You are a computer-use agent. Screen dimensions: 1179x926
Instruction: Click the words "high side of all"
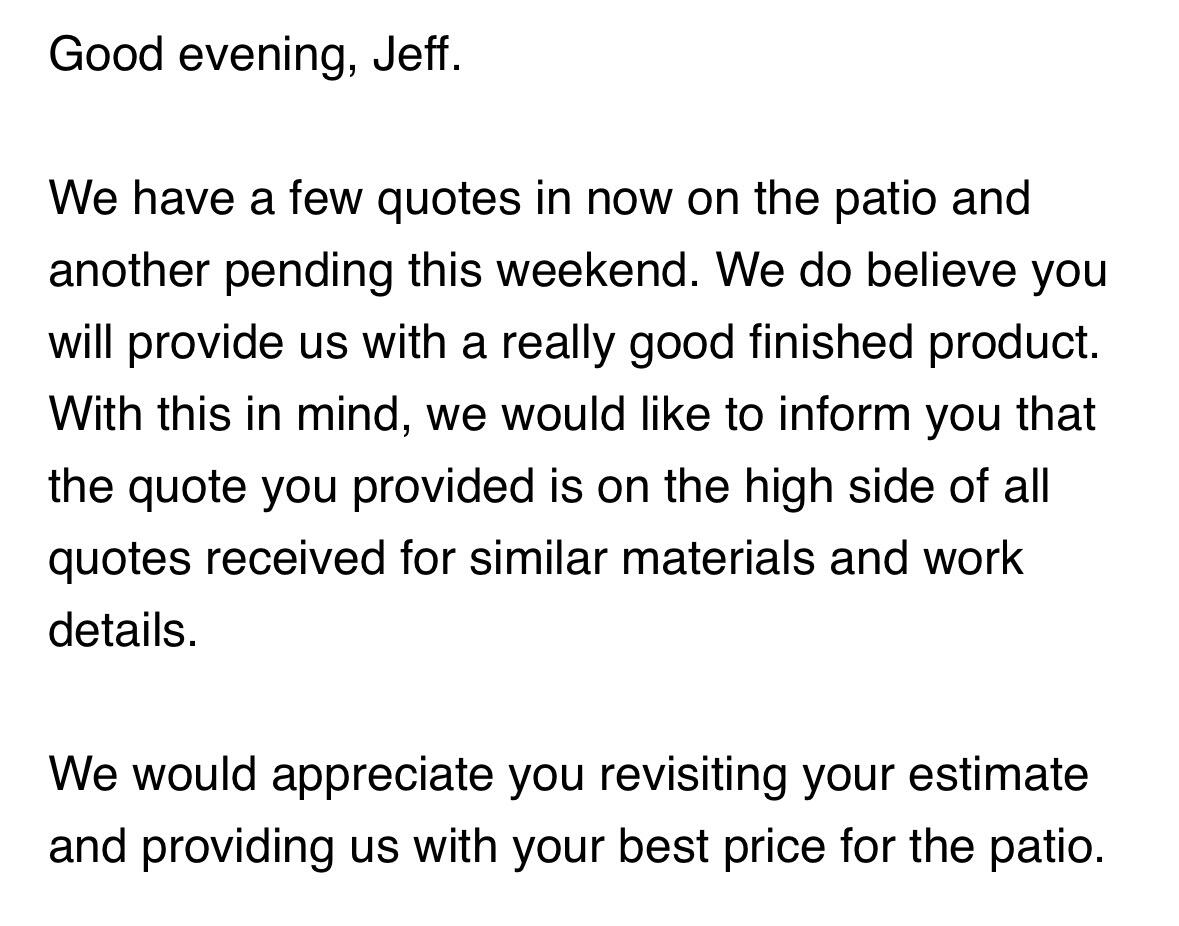pos(896,486)
